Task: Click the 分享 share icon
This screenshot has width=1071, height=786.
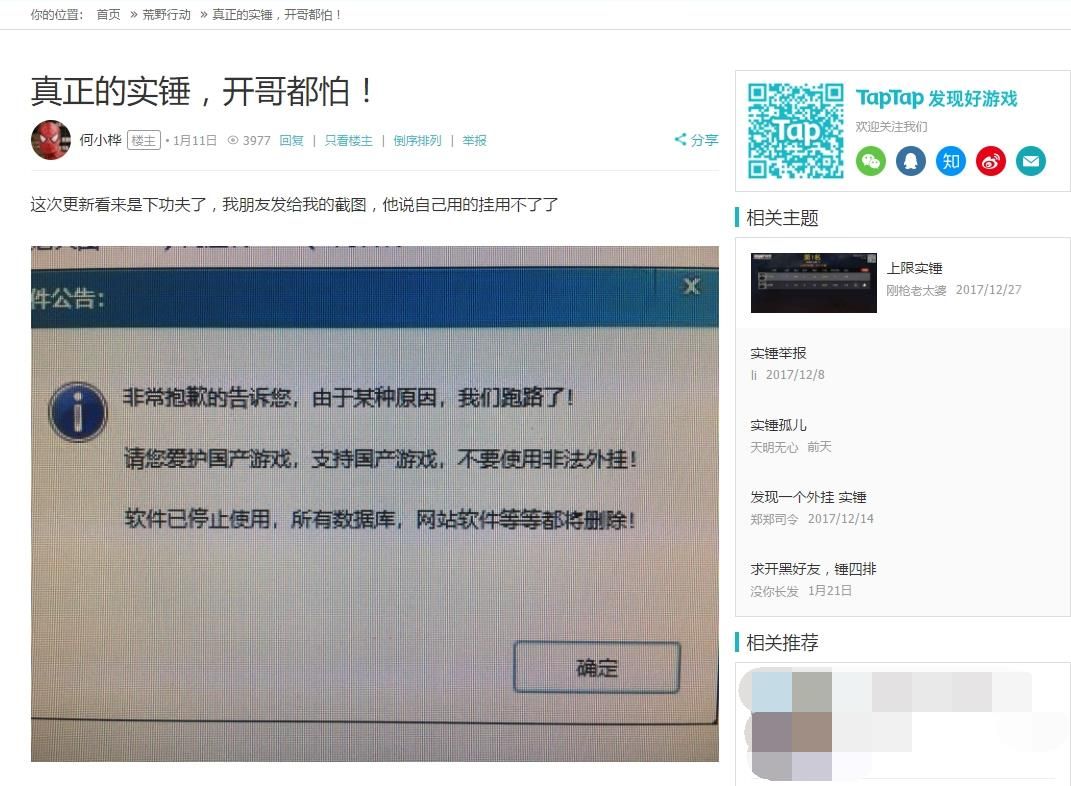Action: tap(696, 140)
